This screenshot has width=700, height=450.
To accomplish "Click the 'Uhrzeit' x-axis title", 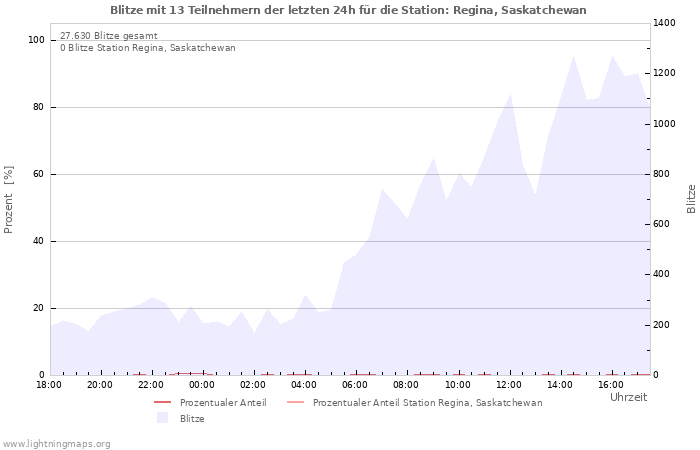I will tap(628, 398).
